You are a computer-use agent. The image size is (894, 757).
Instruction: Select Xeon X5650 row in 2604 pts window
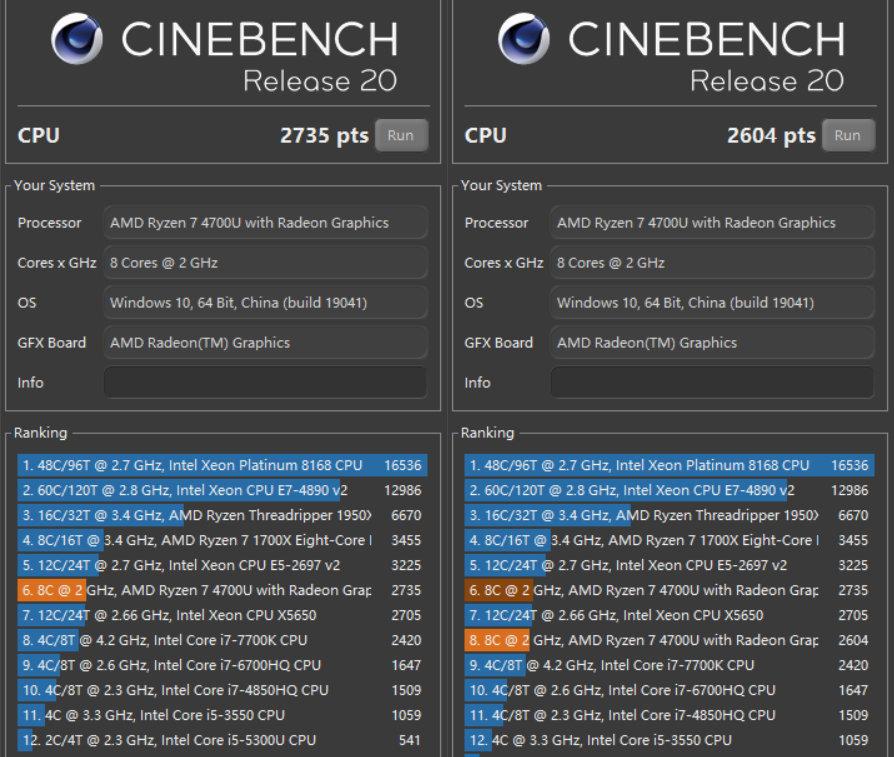tap(669, 615)
